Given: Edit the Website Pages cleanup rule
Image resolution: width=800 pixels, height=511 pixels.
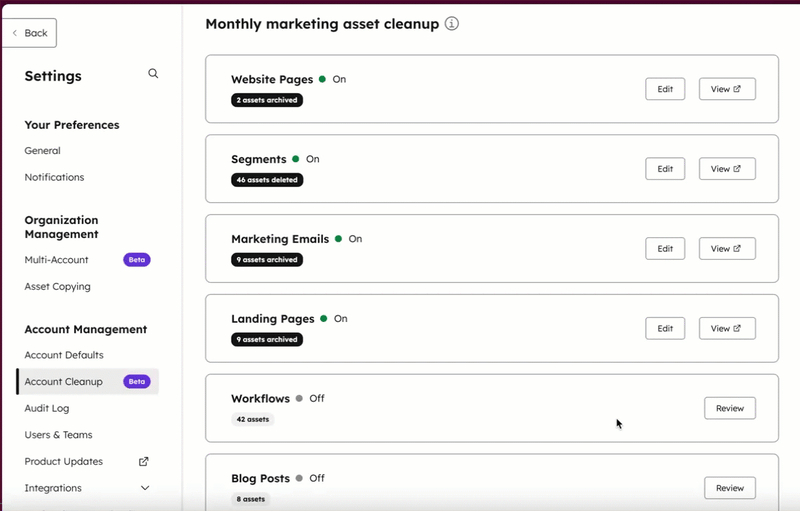Looking at the screenshot, I should [665, 89].
